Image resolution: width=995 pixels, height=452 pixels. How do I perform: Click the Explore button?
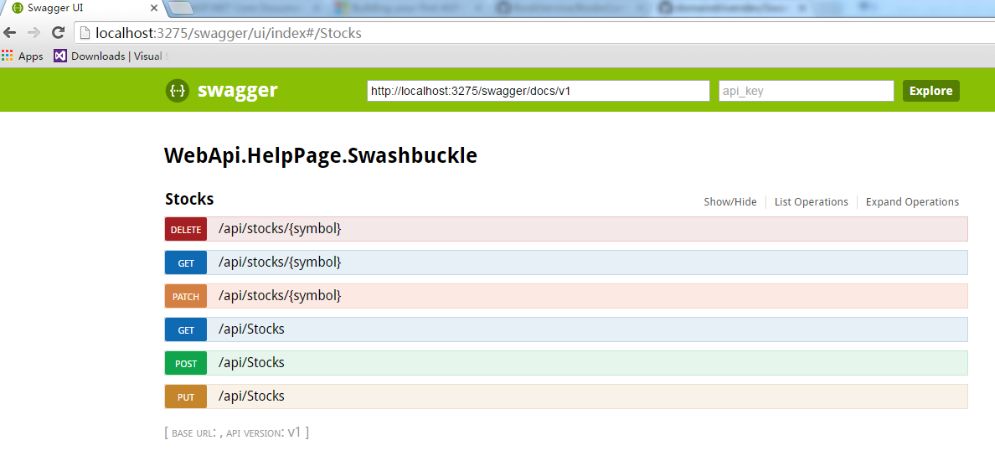coord(931,91)
